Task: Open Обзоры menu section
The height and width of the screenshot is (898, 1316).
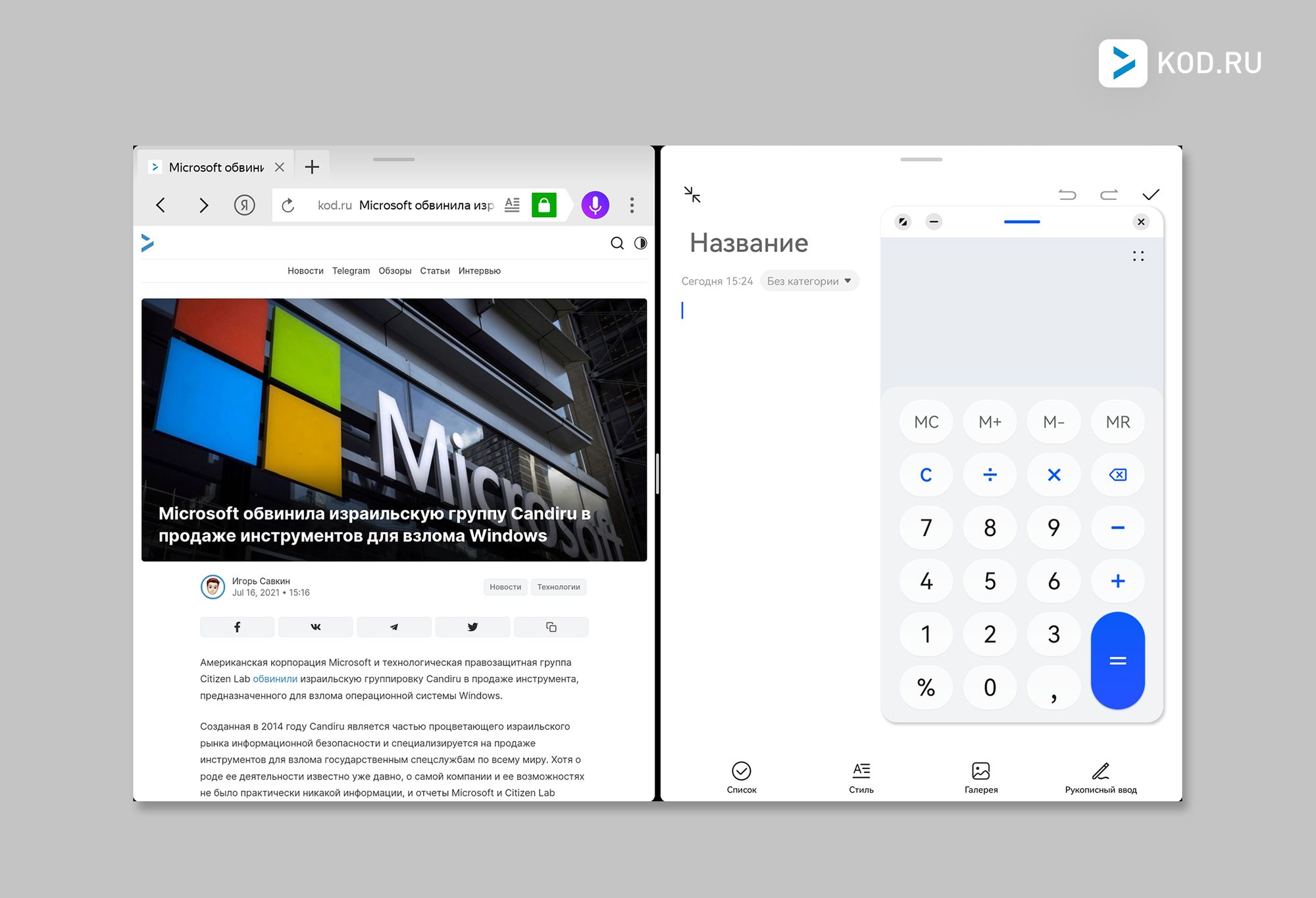Action: click(395, 271)
